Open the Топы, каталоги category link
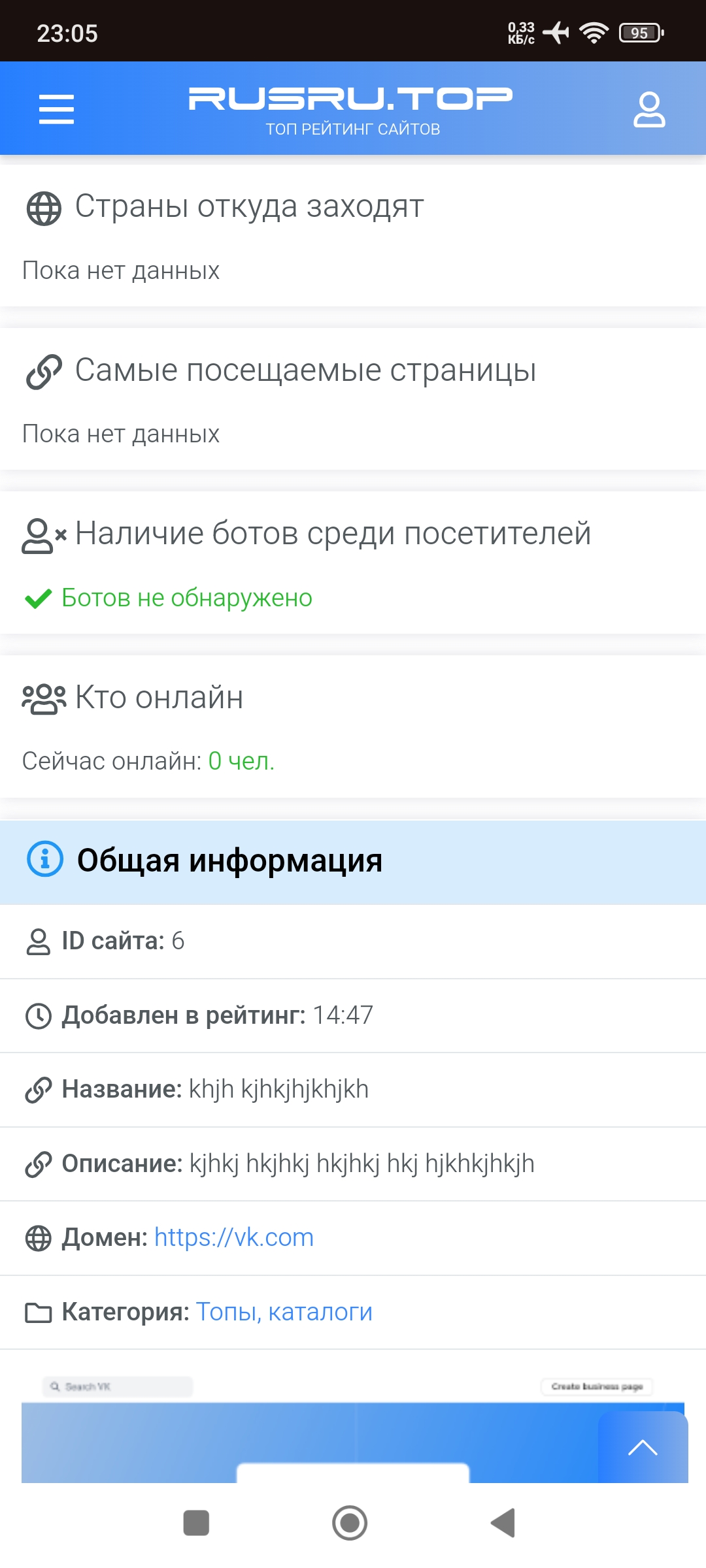This screenshot has width=706, height=1568. click(x=284, y=1312)
